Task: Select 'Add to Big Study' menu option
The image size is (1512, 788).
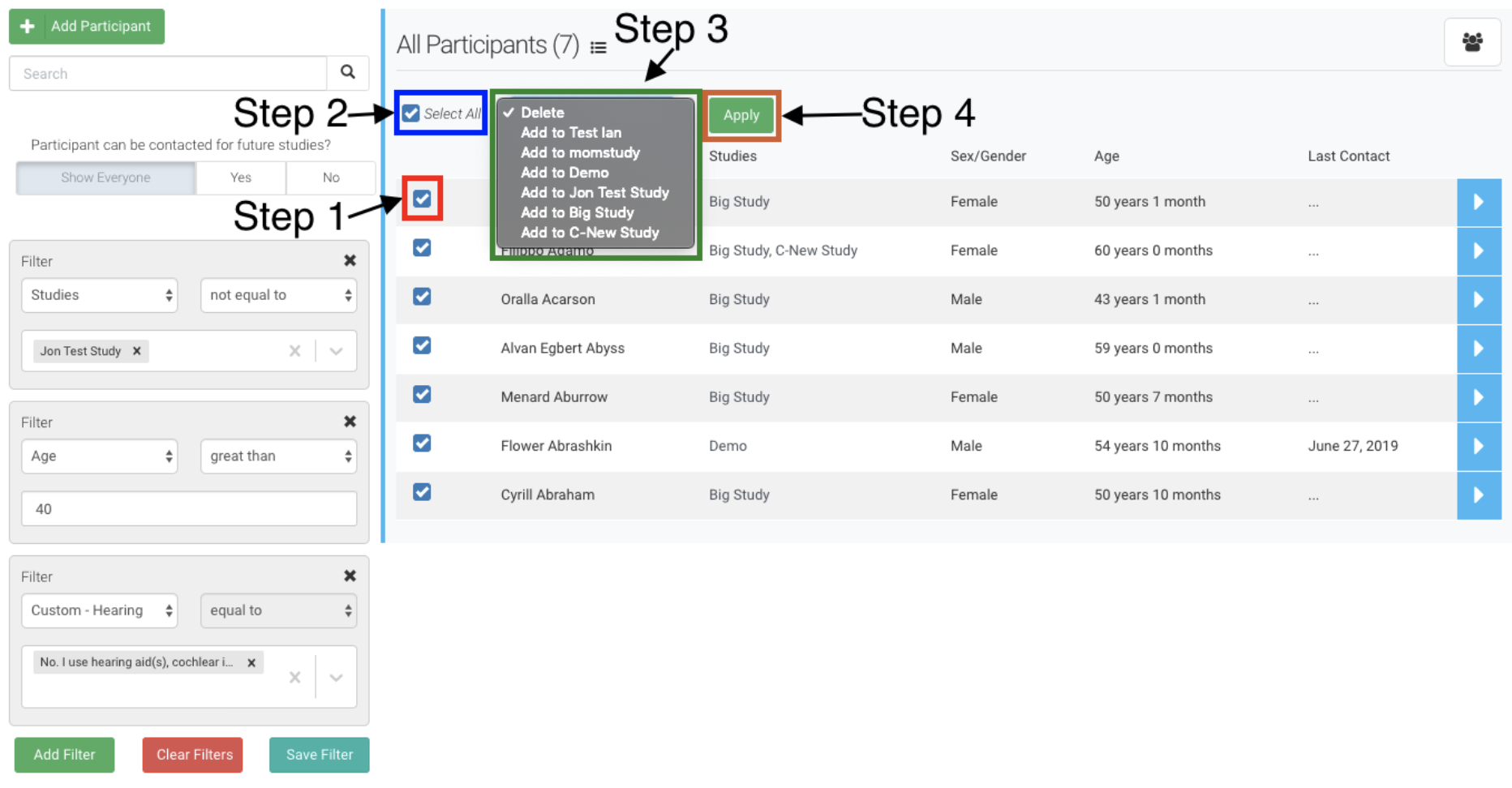Action: (577, 212)
